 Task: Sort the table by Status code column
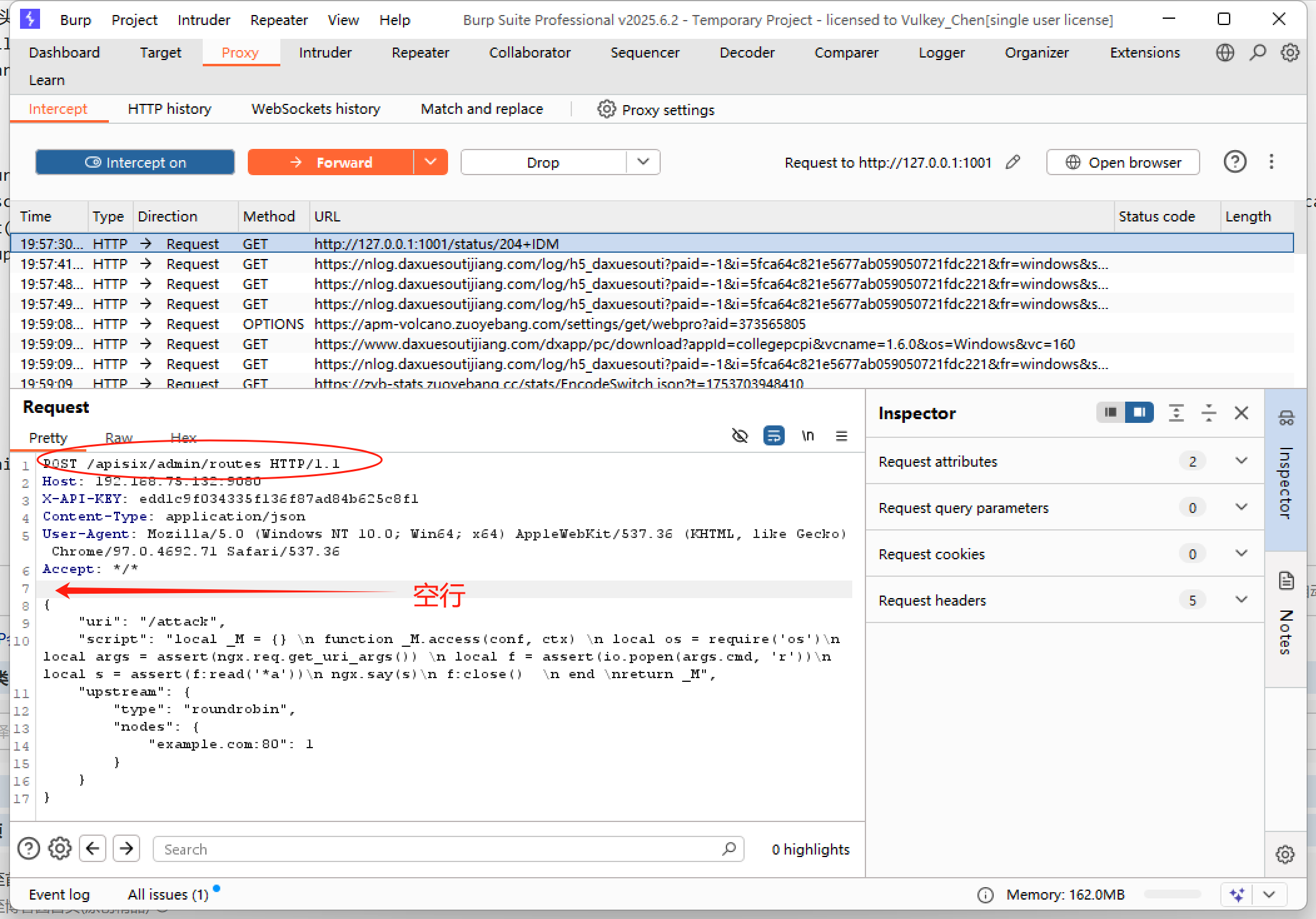coord(1168,216)
